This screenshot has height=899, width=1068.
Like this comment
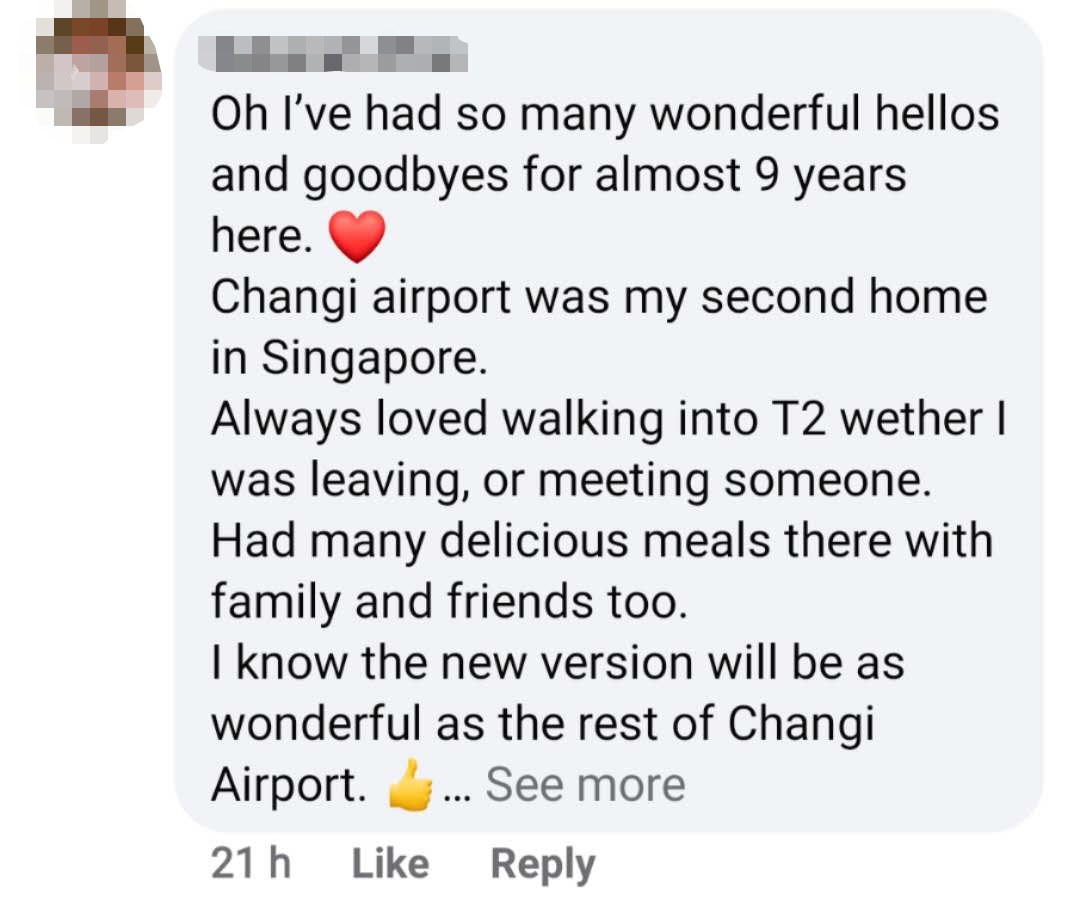[x=390, y=864]
